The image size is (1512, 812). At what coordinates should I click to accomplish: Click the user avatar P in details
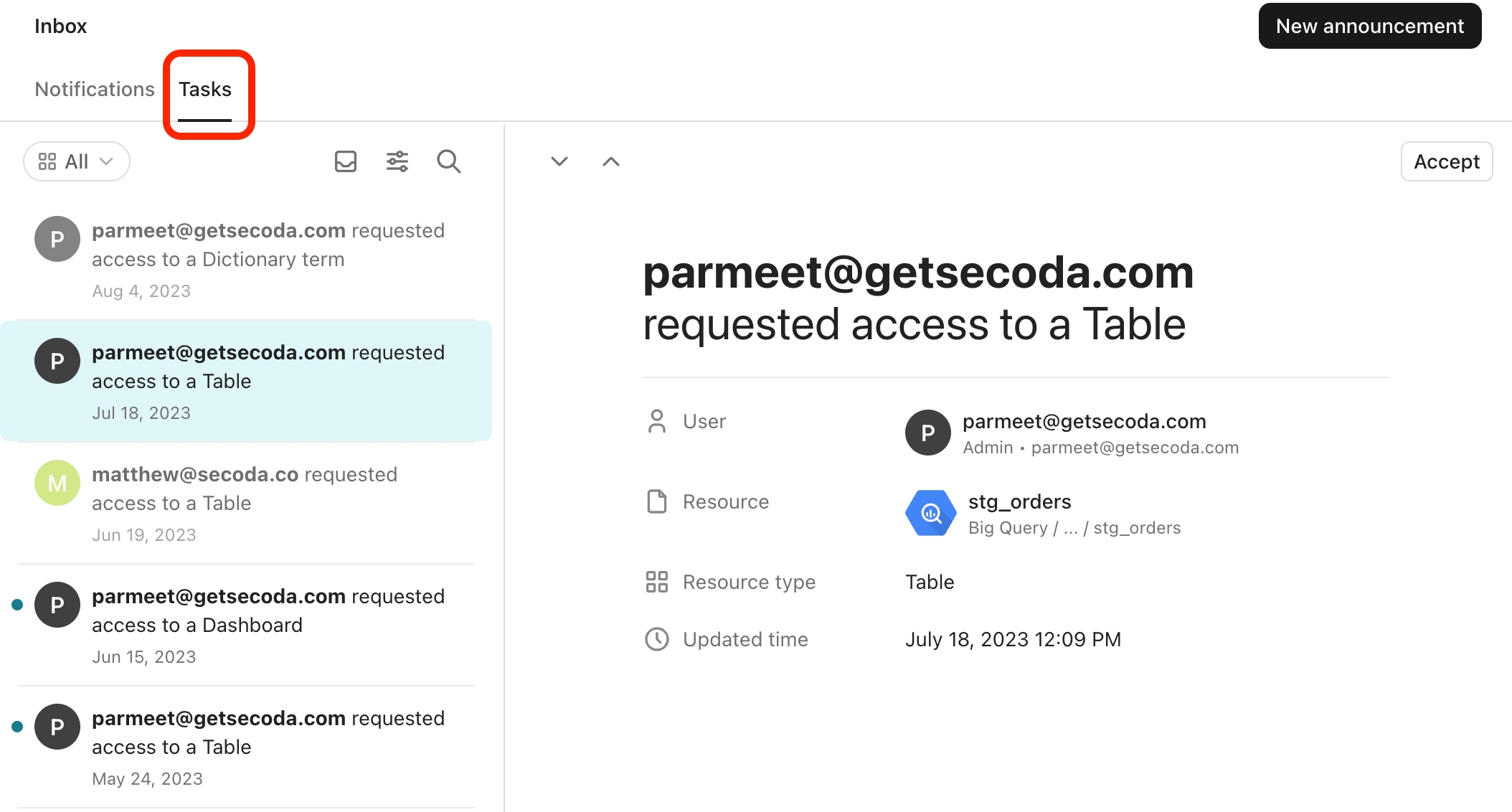click(x=928, y=433)
